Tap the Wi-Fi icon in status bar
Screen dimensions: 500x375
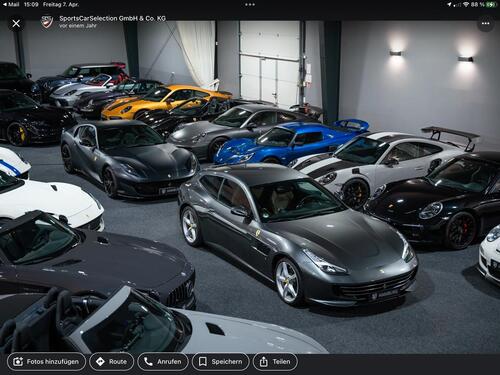pos(466,5)
